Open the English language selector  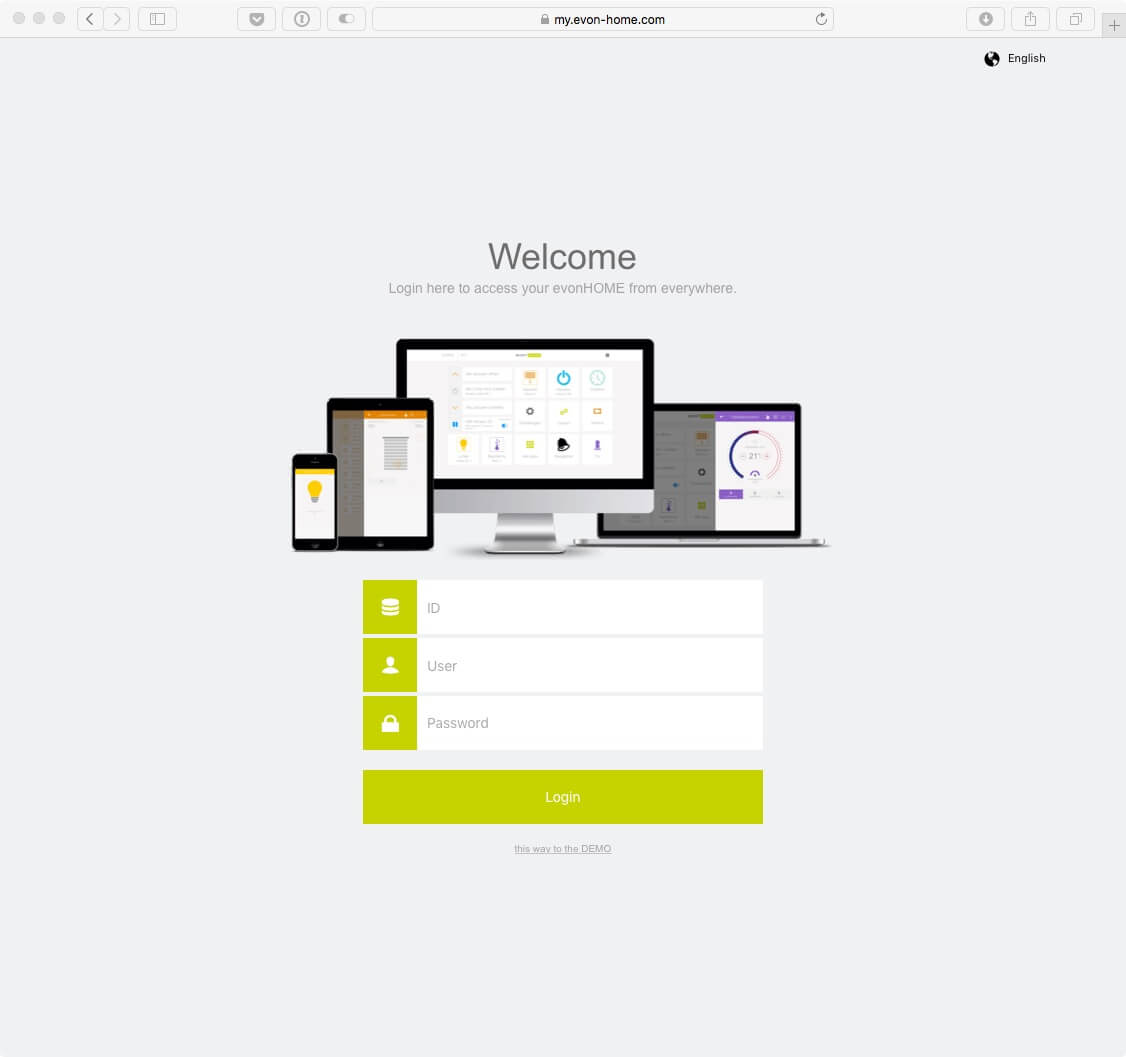pos(1027,58)
